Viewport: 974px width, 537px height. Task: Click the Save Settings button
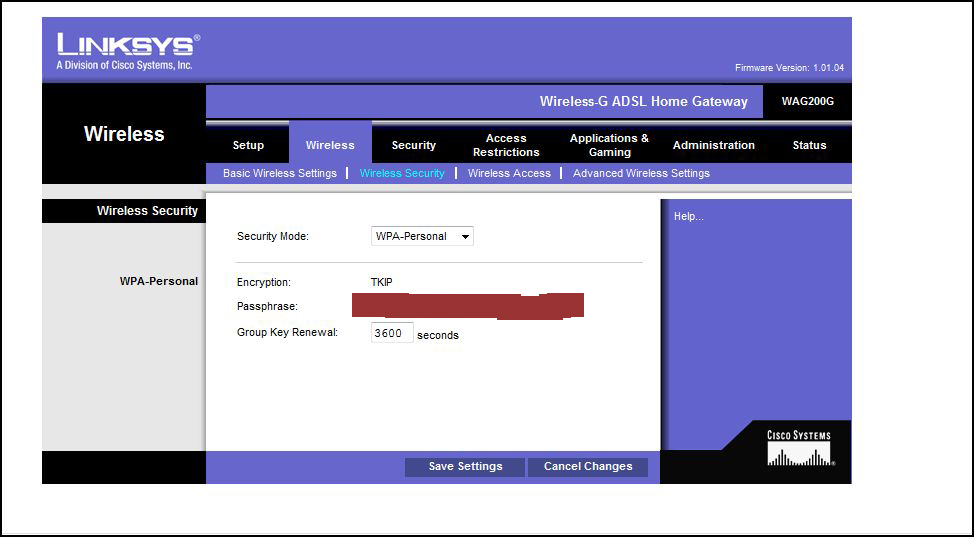tap(465, 467)
